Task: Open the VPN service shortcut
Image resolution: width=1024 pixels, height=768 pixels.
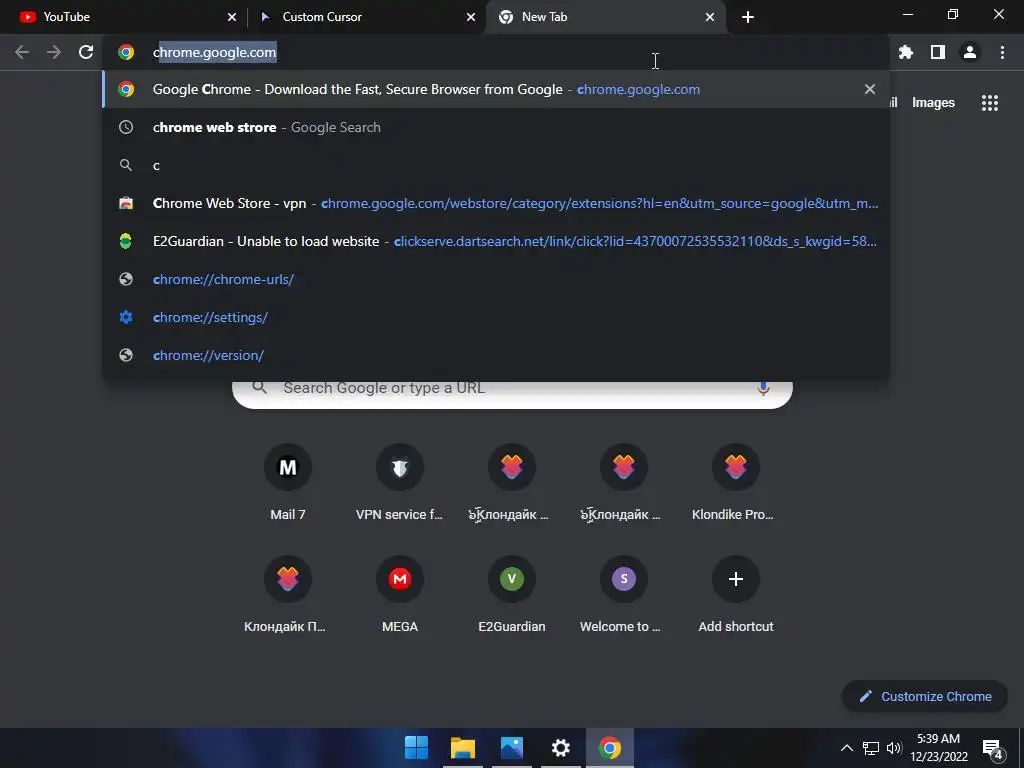Action: [x=400, y=482]
